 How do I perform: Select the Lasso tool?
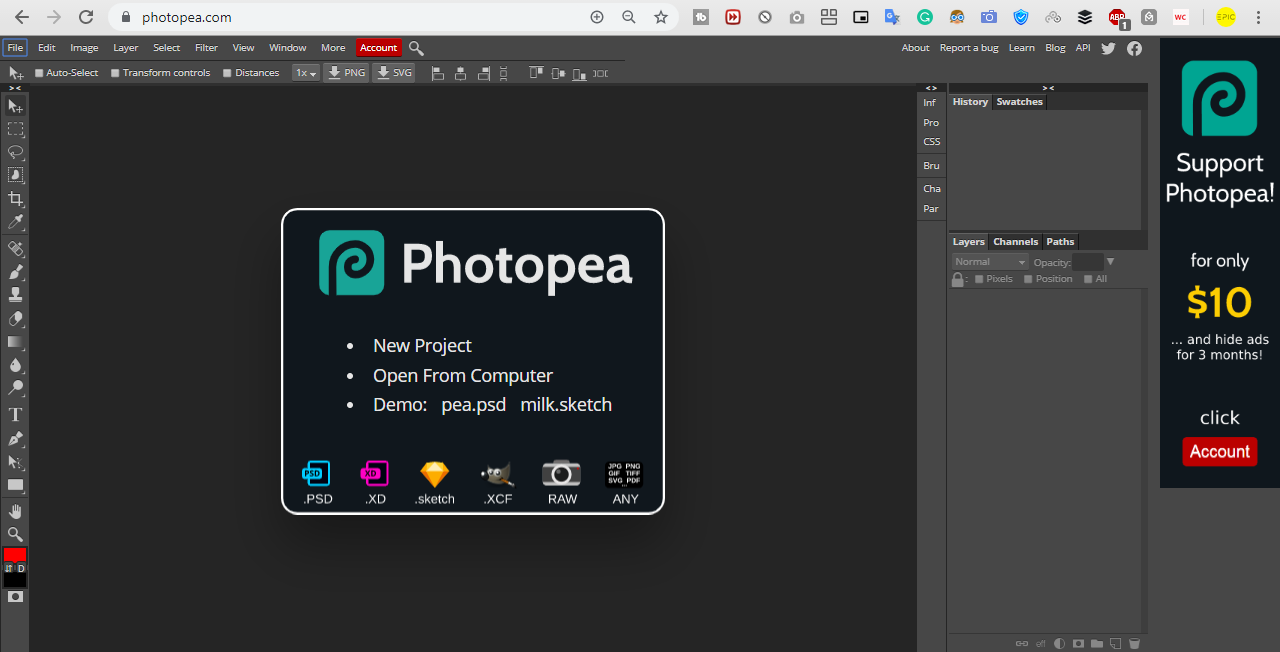(x=15, y=152)
